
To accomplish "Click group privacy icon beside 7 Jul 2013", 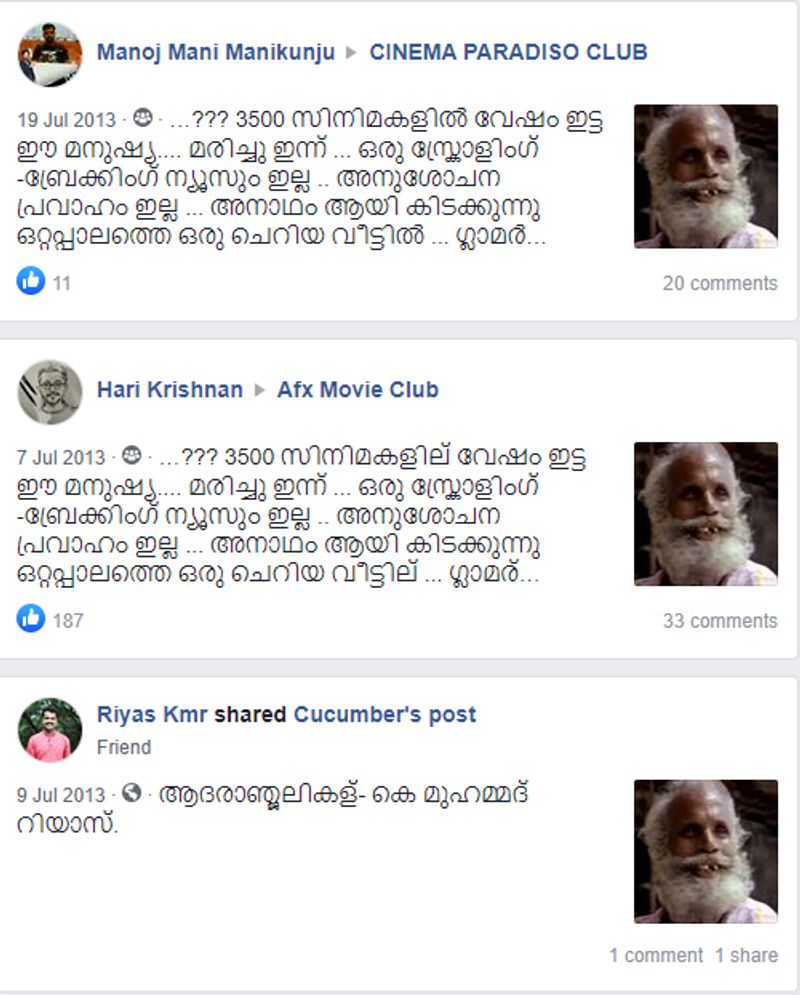I will pyautogui.click(x=132, y=456).
